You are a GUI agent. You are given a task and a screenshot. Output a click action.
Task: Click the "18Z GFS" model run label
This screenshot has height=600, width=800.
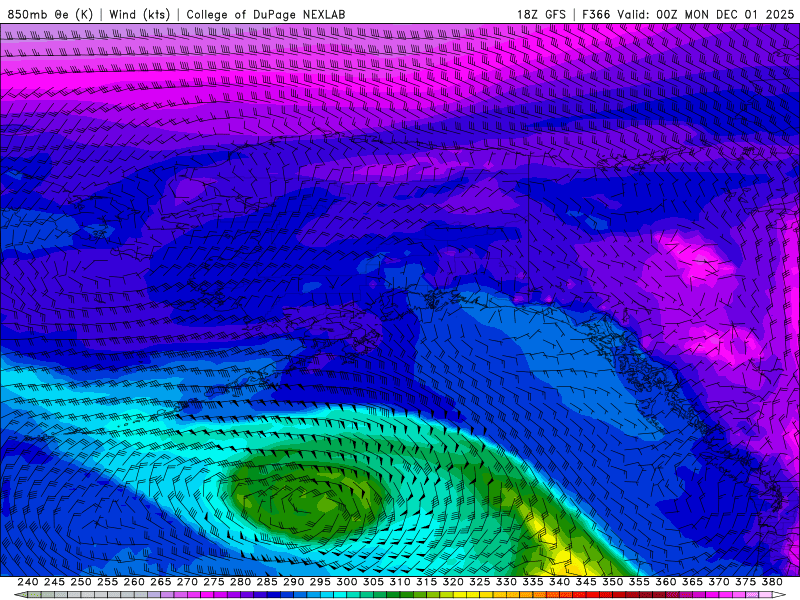541,14
